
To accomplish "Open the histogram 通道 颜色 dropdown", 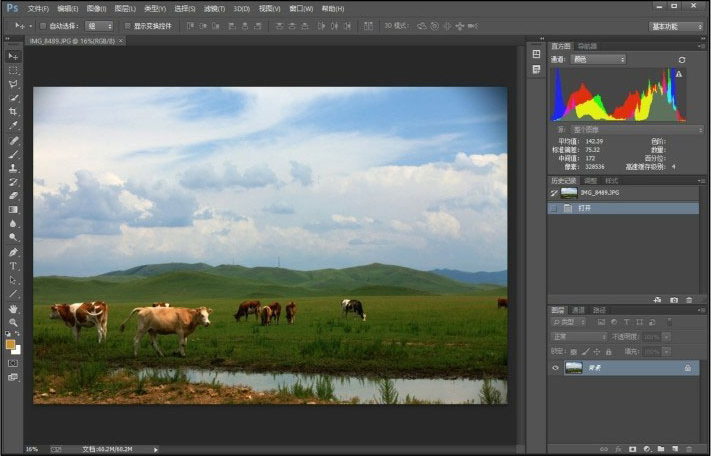I will click(598, 60).
